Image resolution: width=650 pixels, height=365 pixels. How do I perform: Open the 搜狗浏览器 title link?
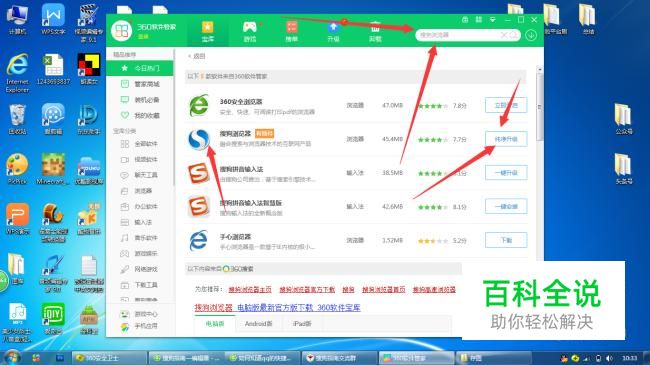(235, 134)
